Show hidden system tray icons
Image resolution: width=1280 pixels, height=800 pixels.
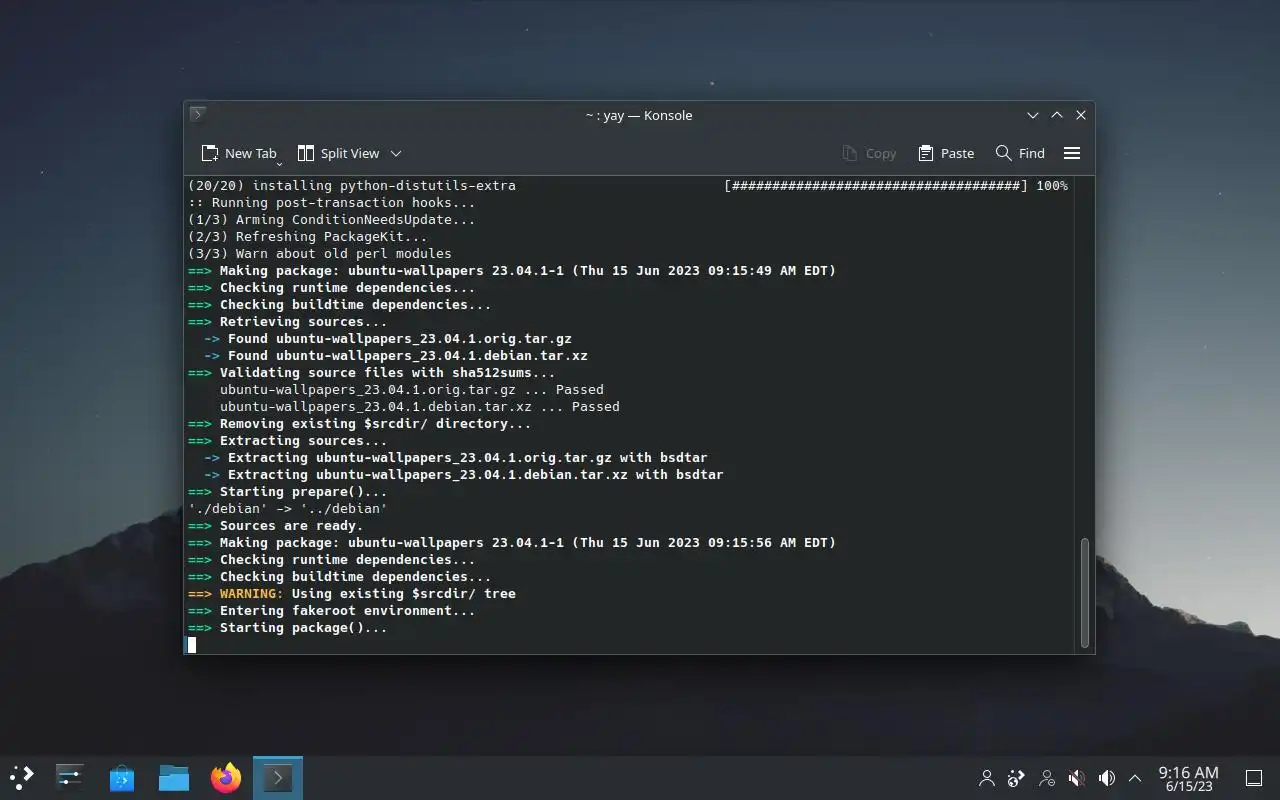point(1135,777)
